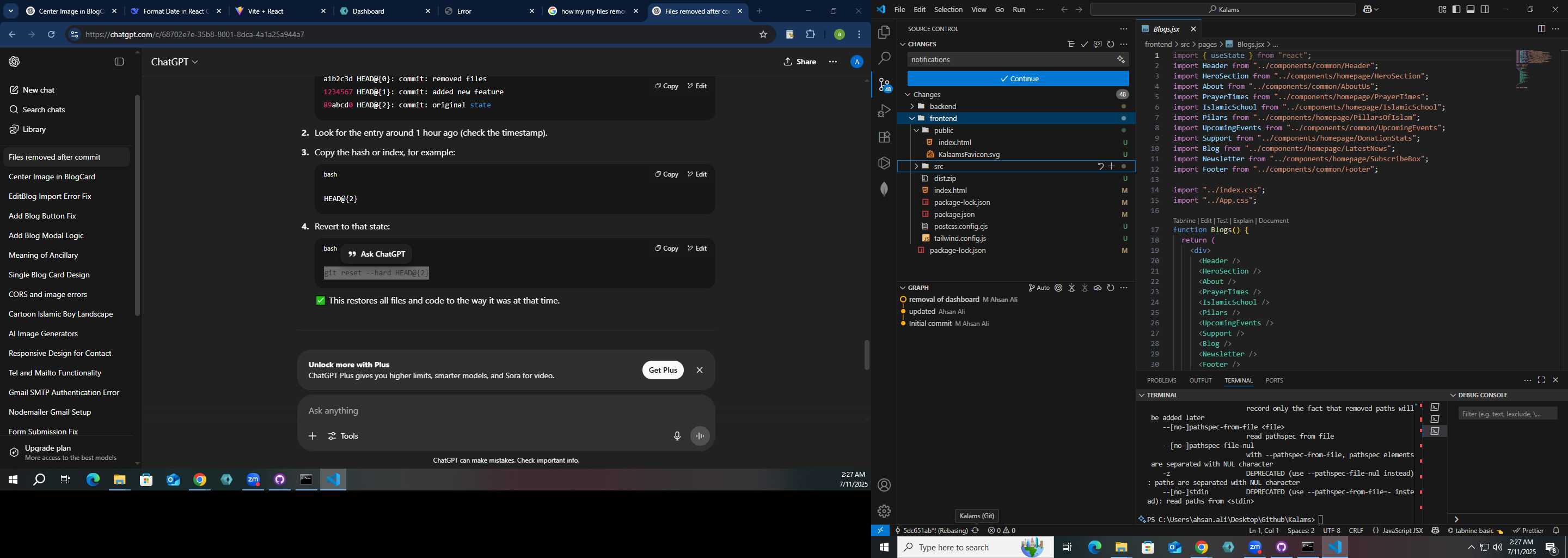
Task: Click the ChatGPT conversation vertical scrollbar
Action: [x=867, y=356]
